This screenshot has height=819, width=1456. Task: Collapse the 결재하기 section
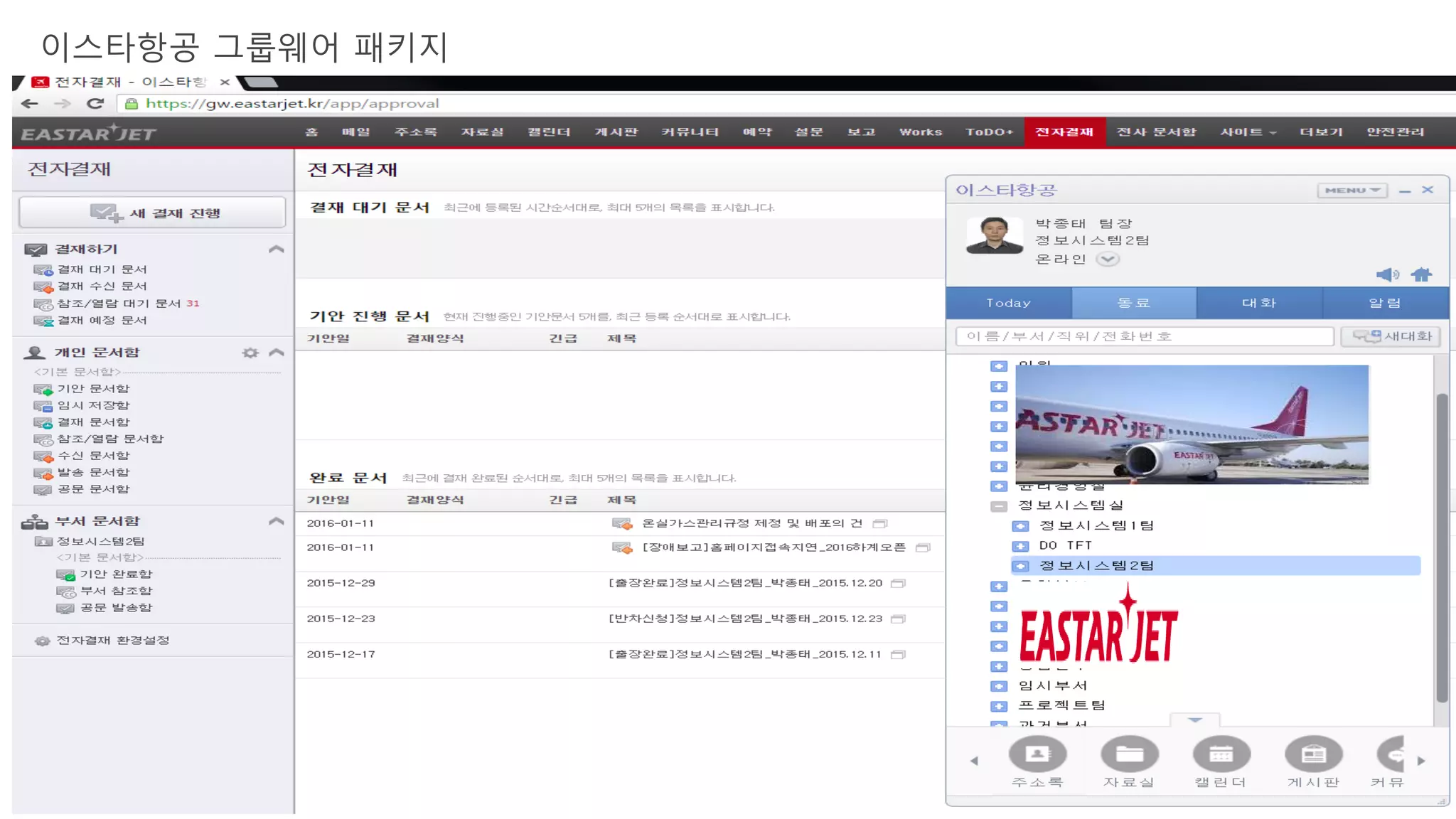[x=277, y=249]
